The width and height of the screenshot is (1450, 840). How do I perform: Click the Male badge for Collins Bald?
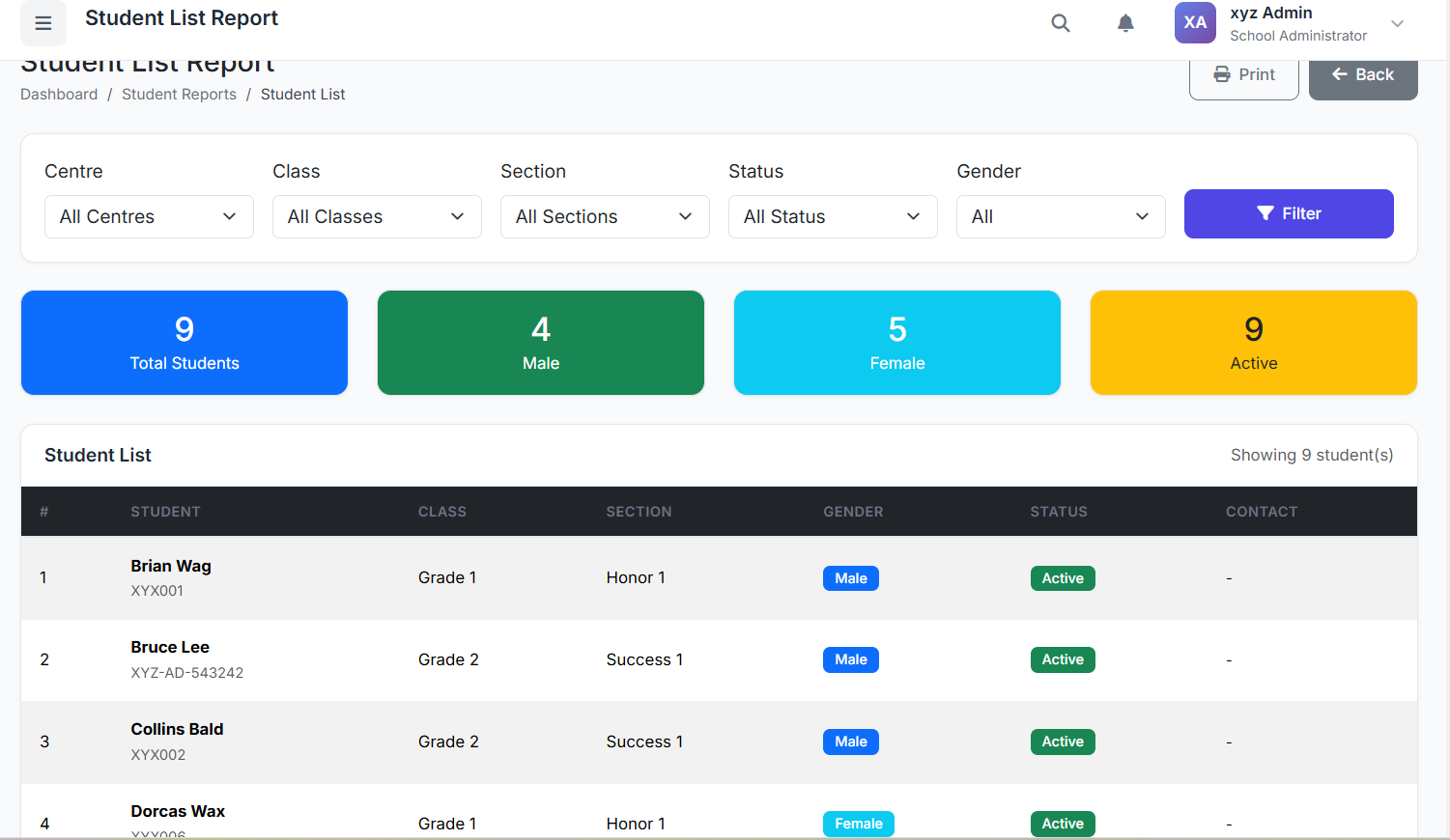[851, 742]
